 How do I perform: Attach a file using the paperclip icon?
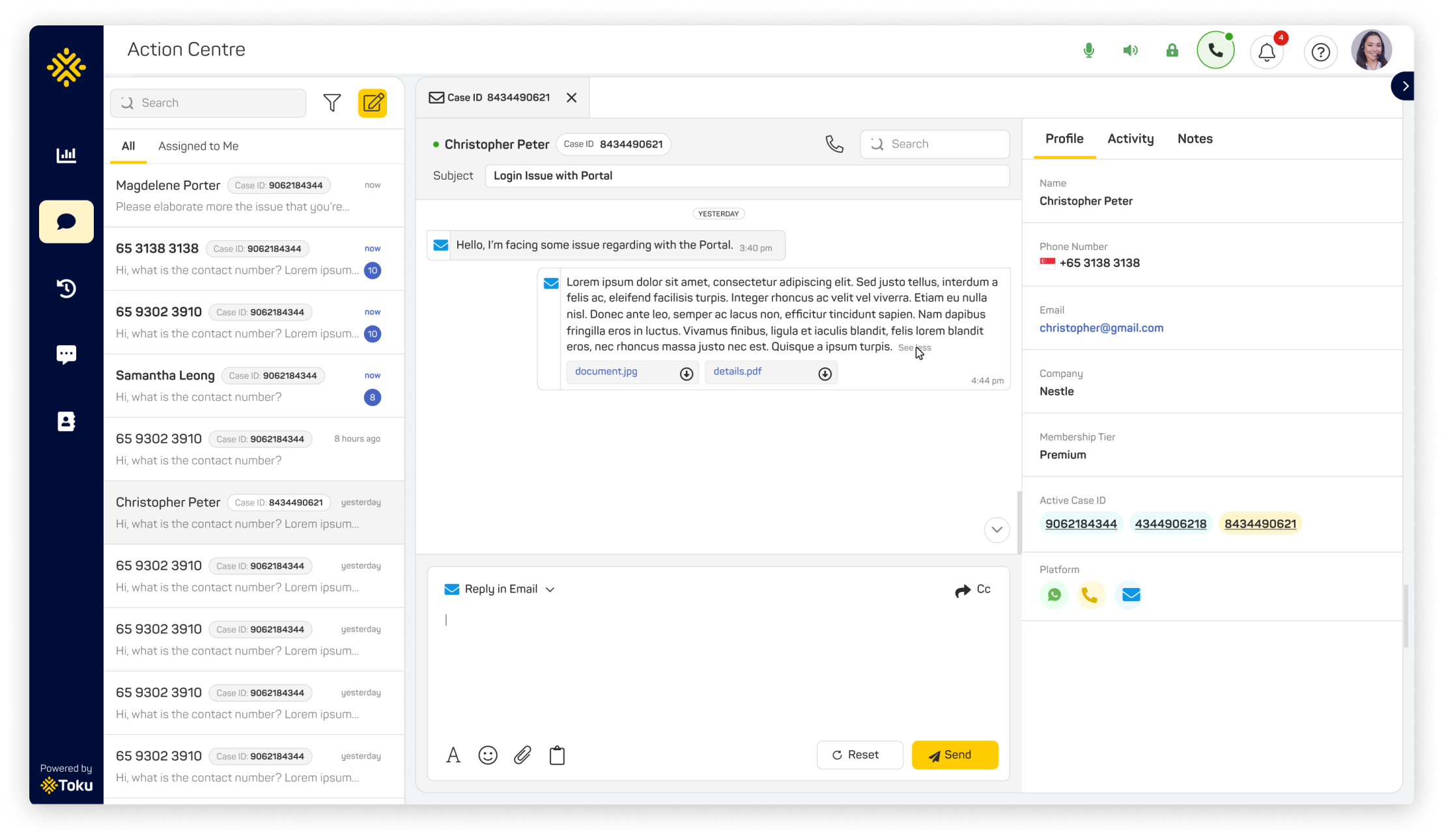[x=522, y=755]
